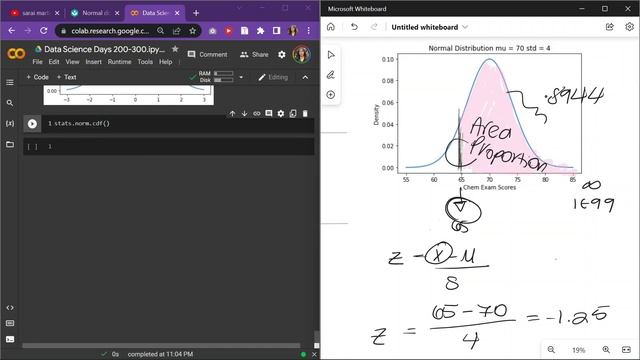The width and height of the screenshot is (640, 360).
Task: Add a comment to cell icon
Action: pos(269,113)
